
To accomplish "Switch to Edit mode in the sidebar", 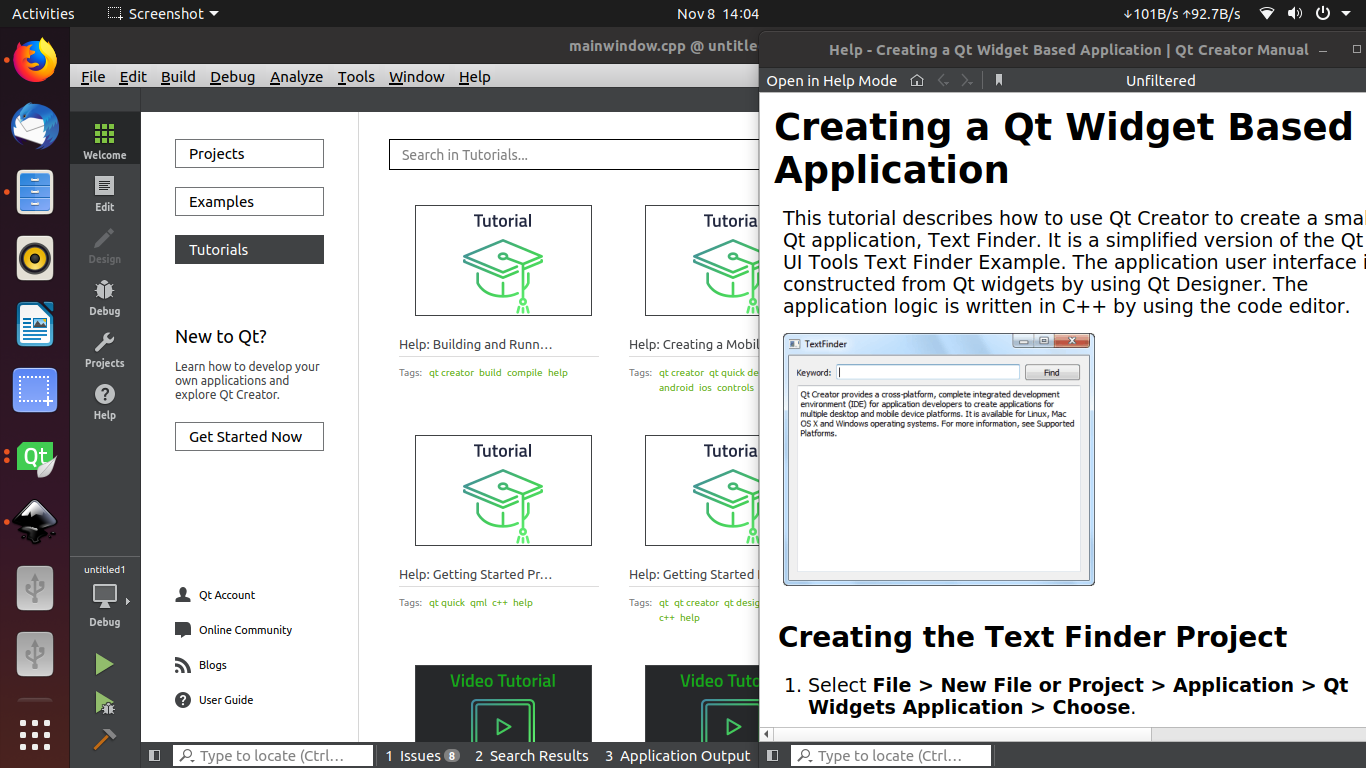I will click(x=104, y=192).
